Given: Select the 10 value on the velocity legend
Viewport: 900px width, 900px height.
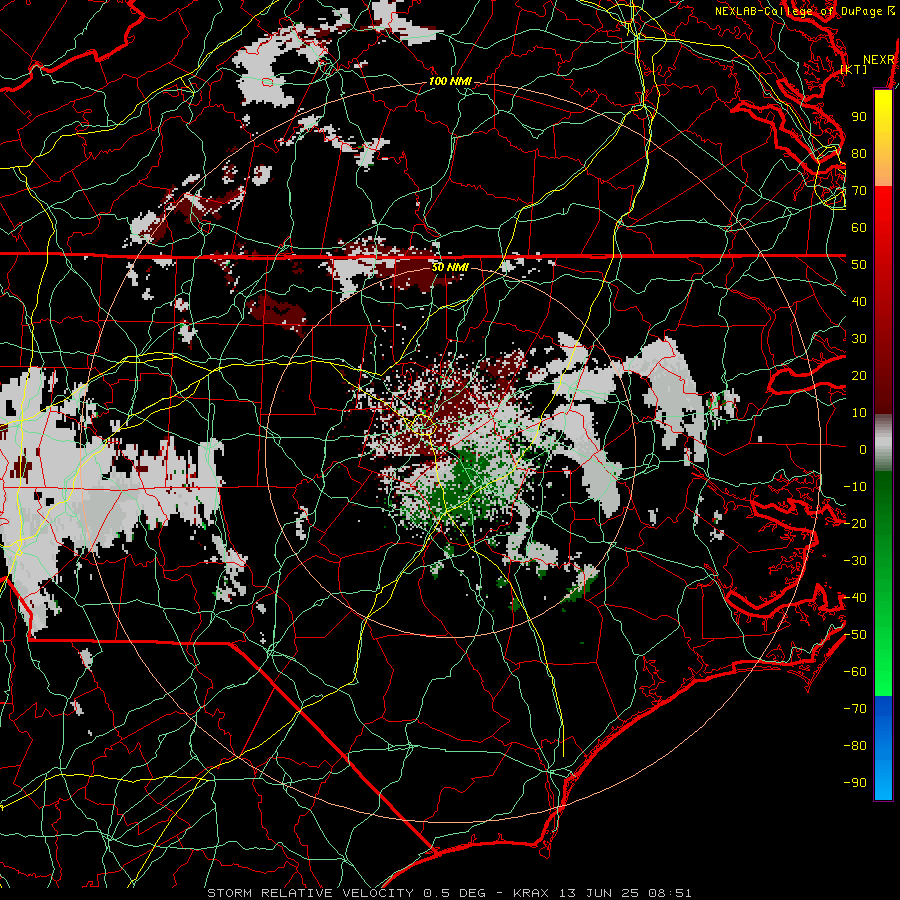Looking at the screenshot, I should 859,413.
